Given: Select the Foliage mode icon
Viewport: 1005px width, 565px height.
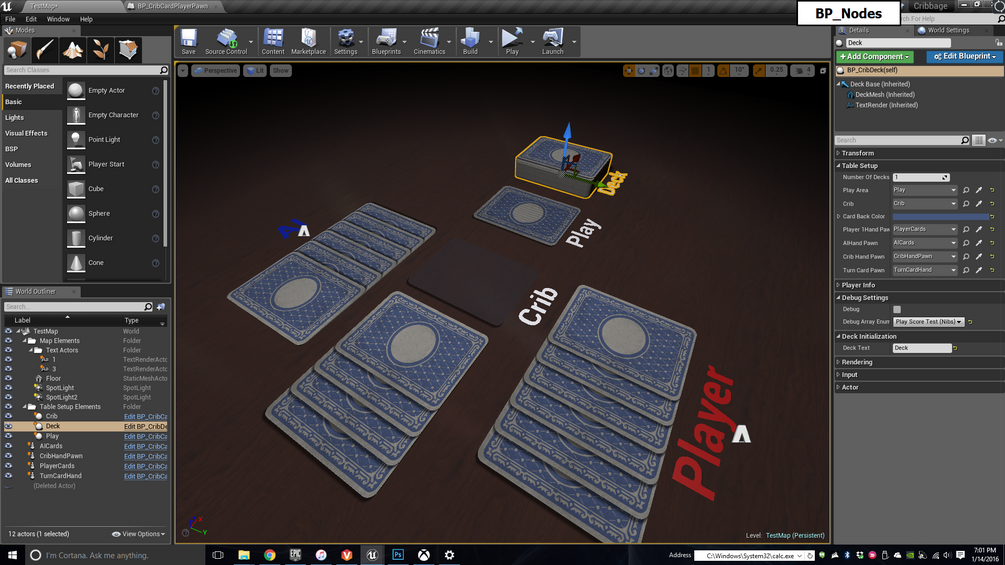Looking at the screenshot, I should click(101, 49).
